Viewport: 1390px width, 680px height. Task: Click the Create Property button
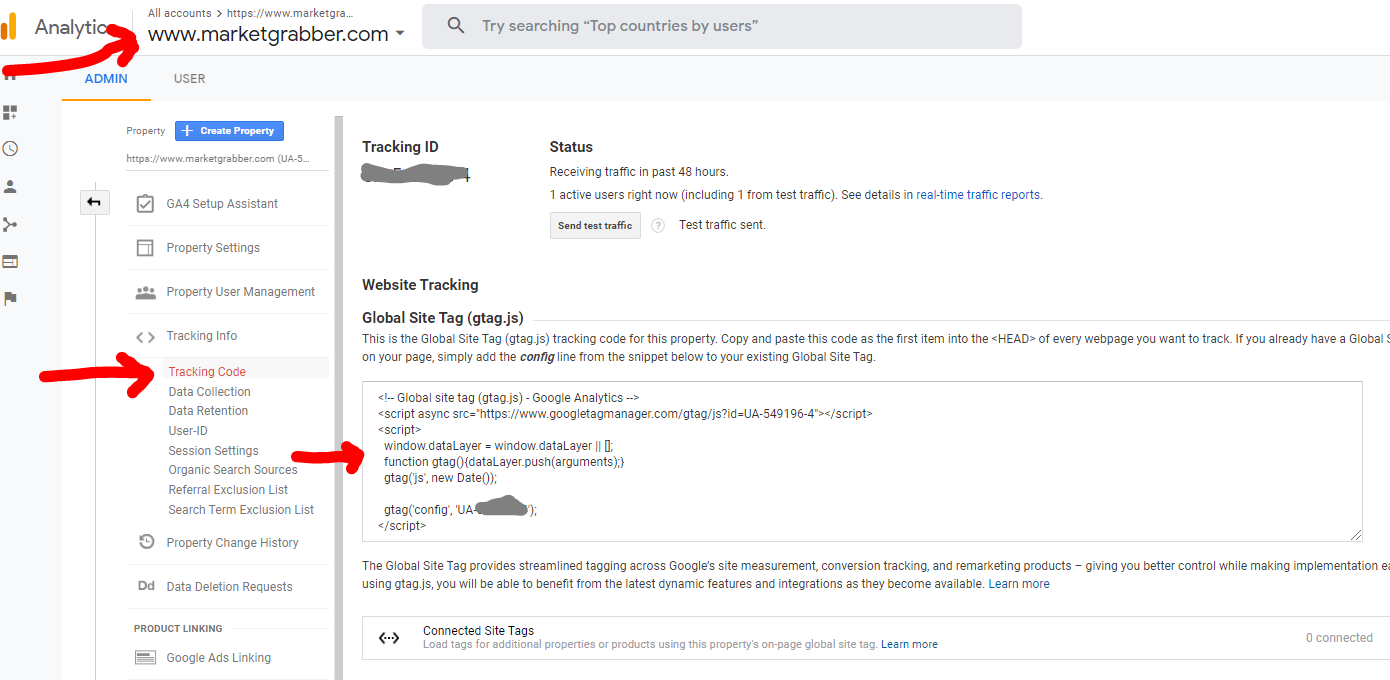click(x=230, y=131)
